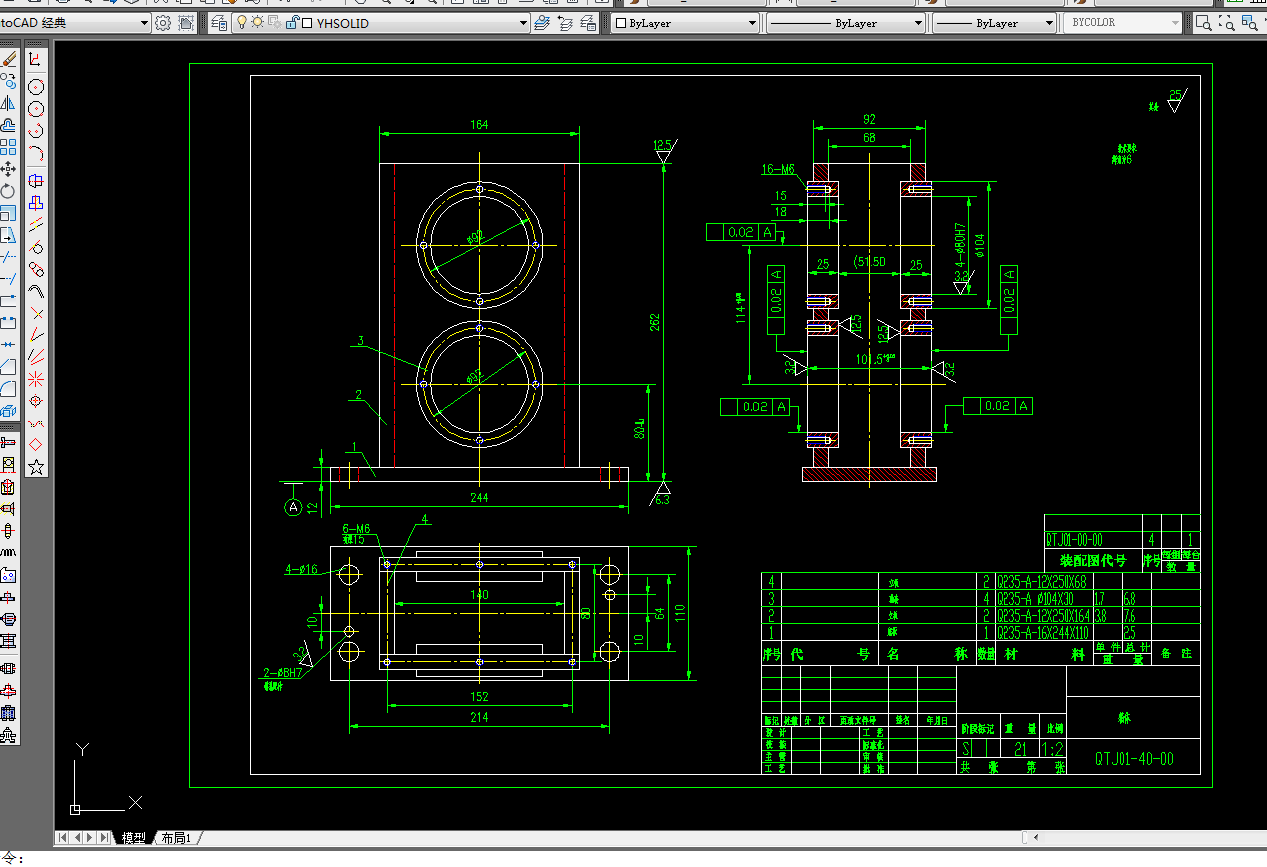Open the BYCOLOR plot style dropdown
Screen dimensions: 1267x867
[x=1123, y=22]
